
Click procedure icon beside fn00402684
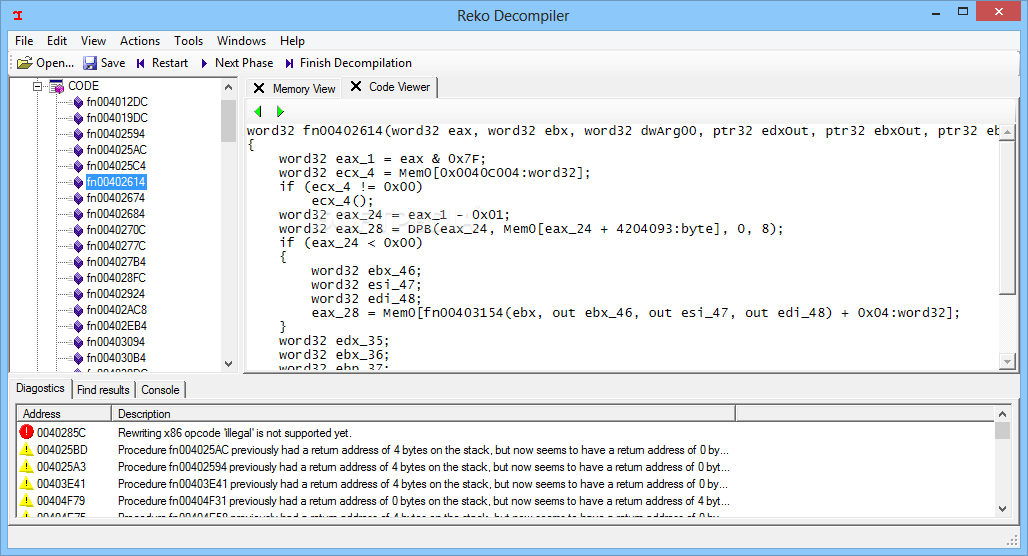point(78,214)
